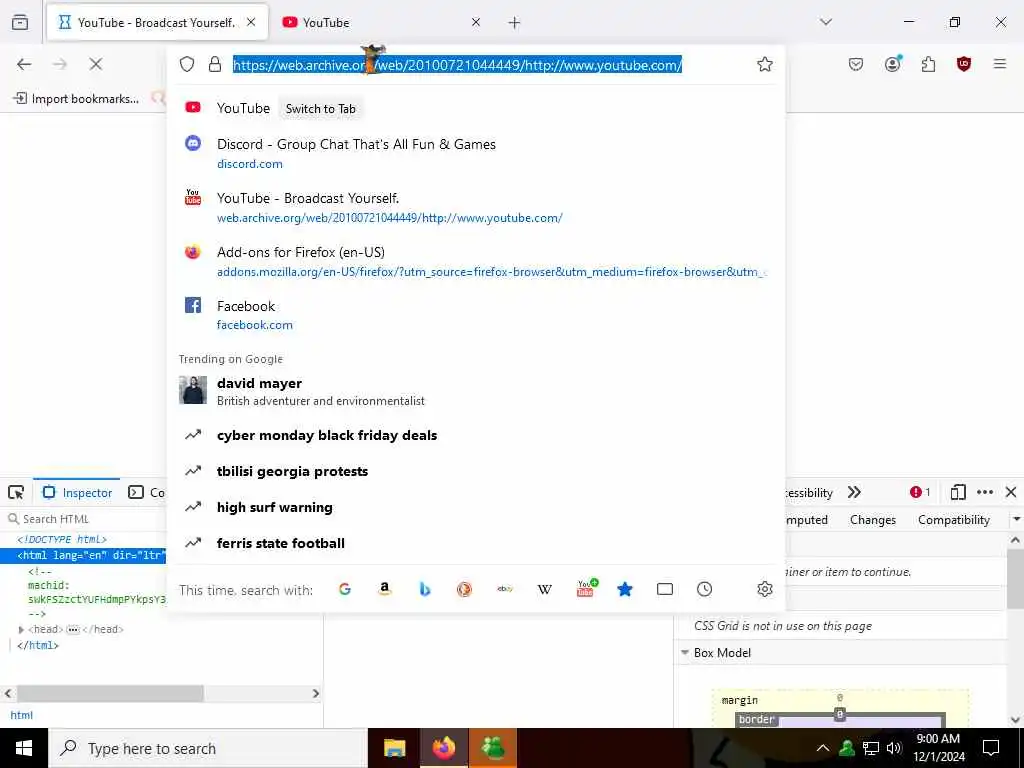Viewport: 1024px width, 768px height.
Task: Open sidebar tabs overflow dropdown arrow
Action: 1016,520
